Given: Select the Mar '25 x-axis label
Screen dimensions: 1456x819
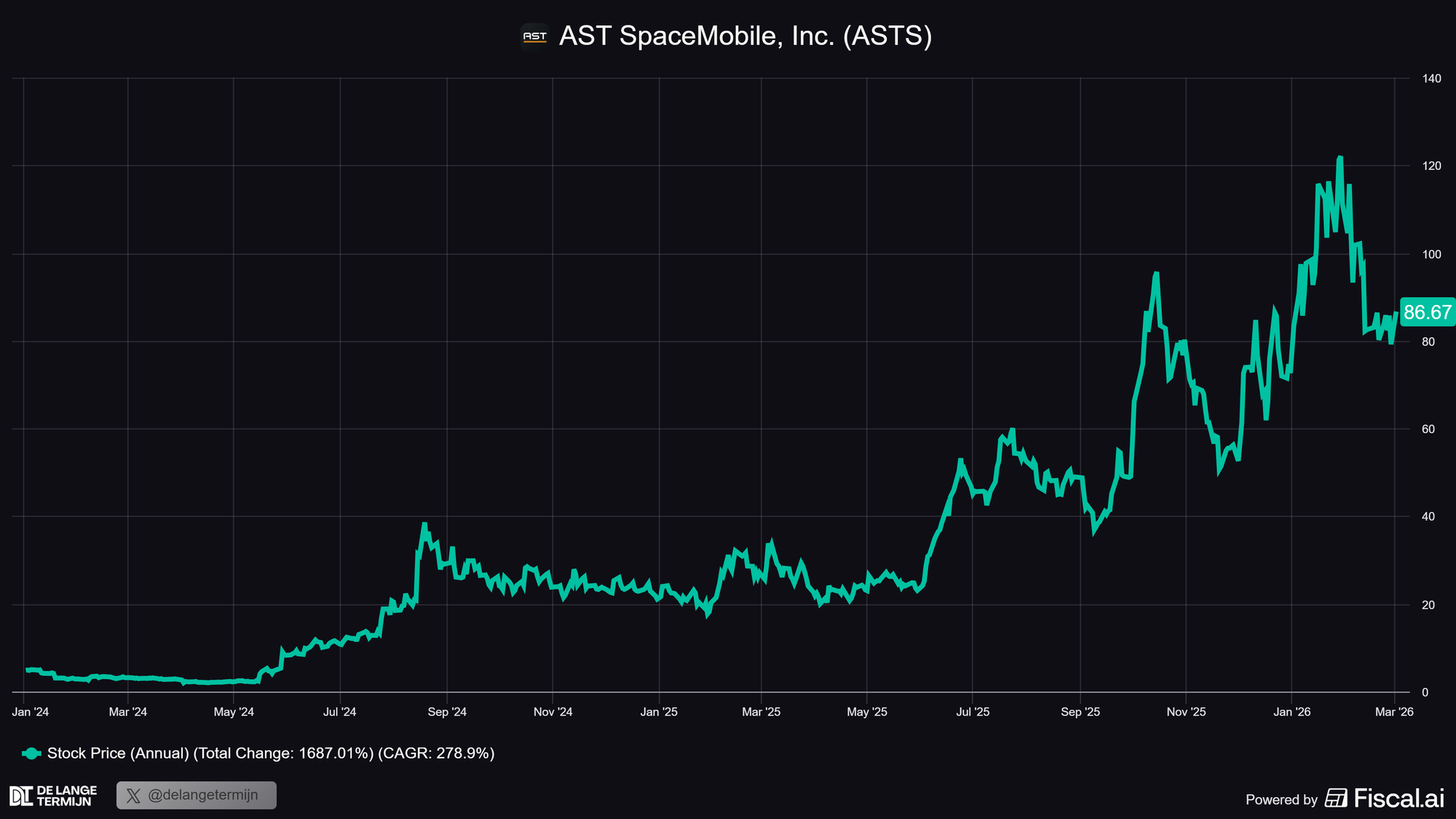Looking at the screenshot, I should click(761, 712).
